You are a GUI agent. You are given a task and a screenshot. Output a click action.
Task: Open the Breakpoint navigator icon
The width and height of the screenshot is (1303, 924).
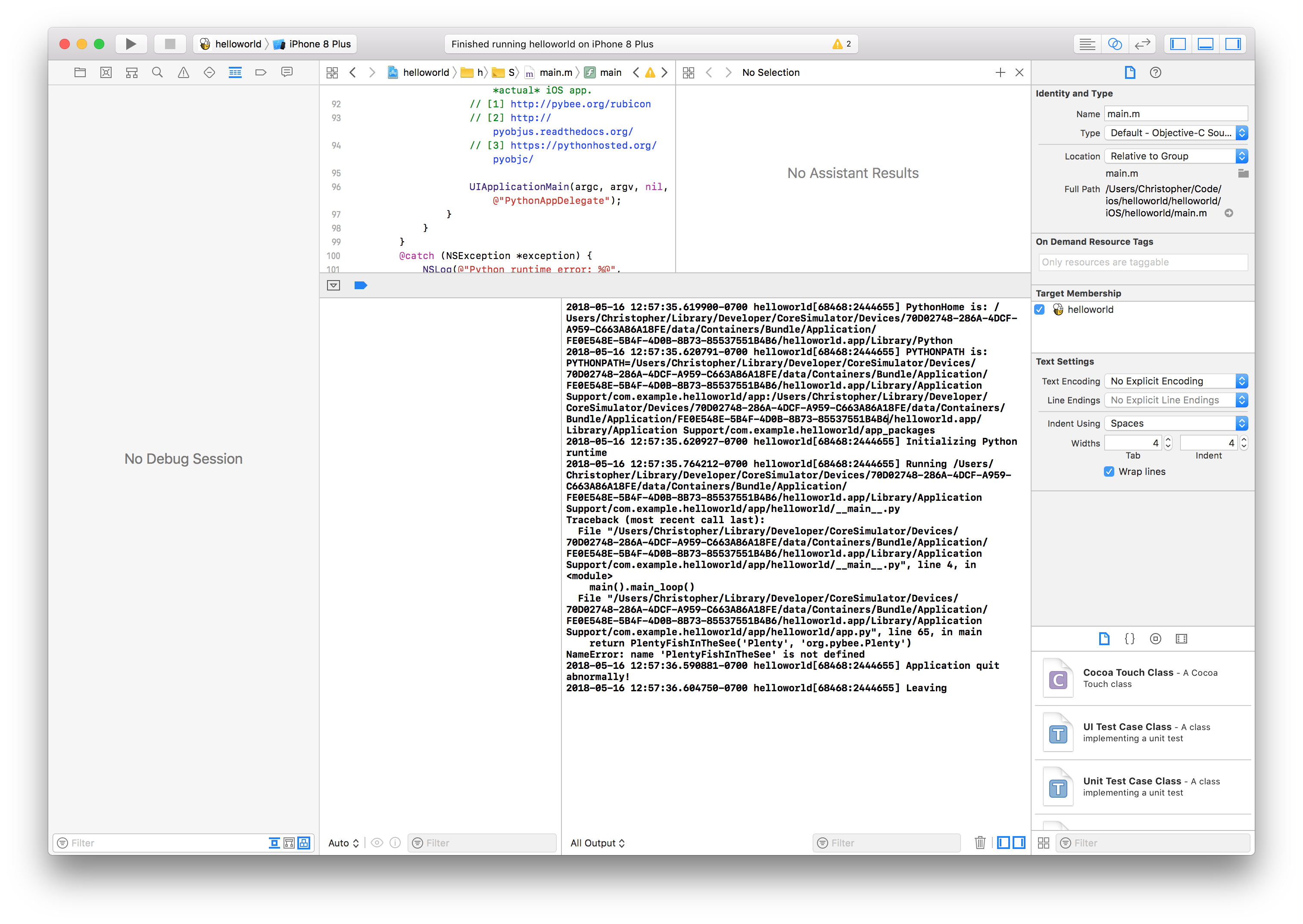[x=261, y=72]
